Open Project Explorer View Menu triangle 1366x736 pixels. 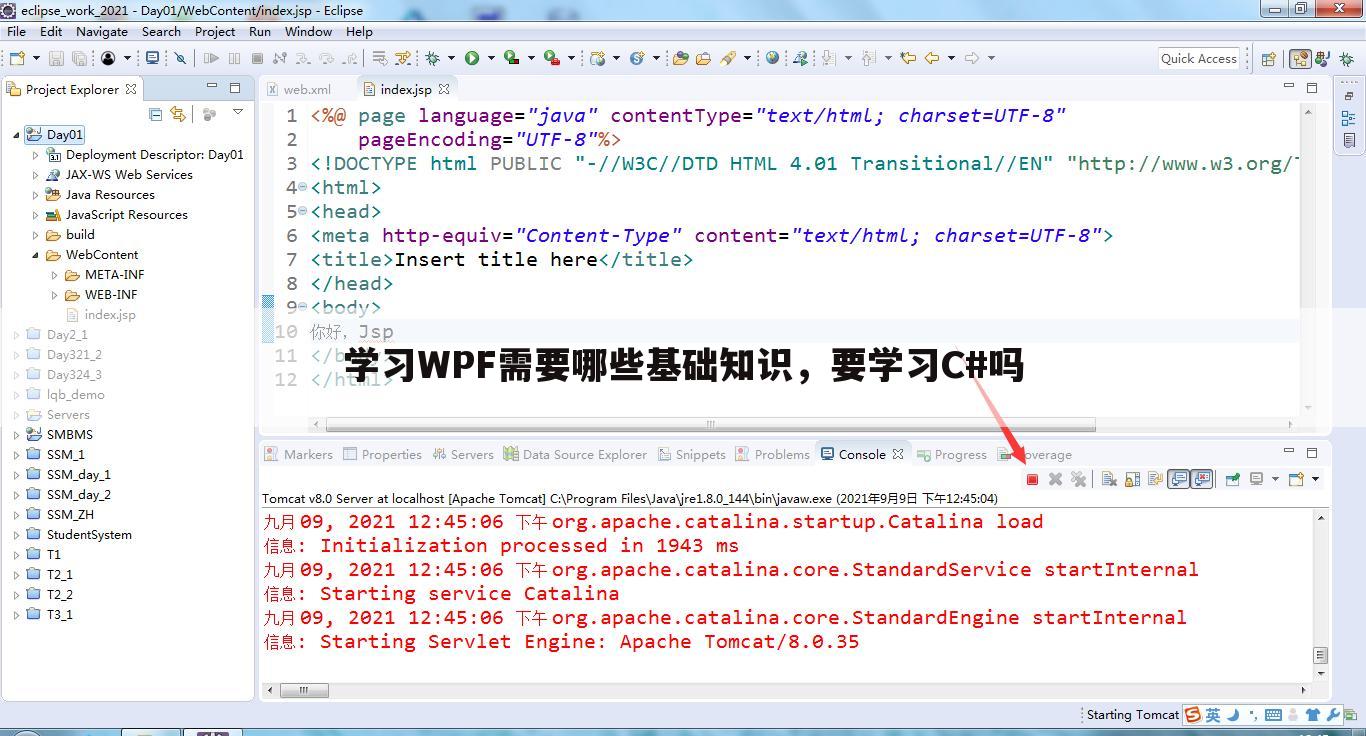click(238, 112)
